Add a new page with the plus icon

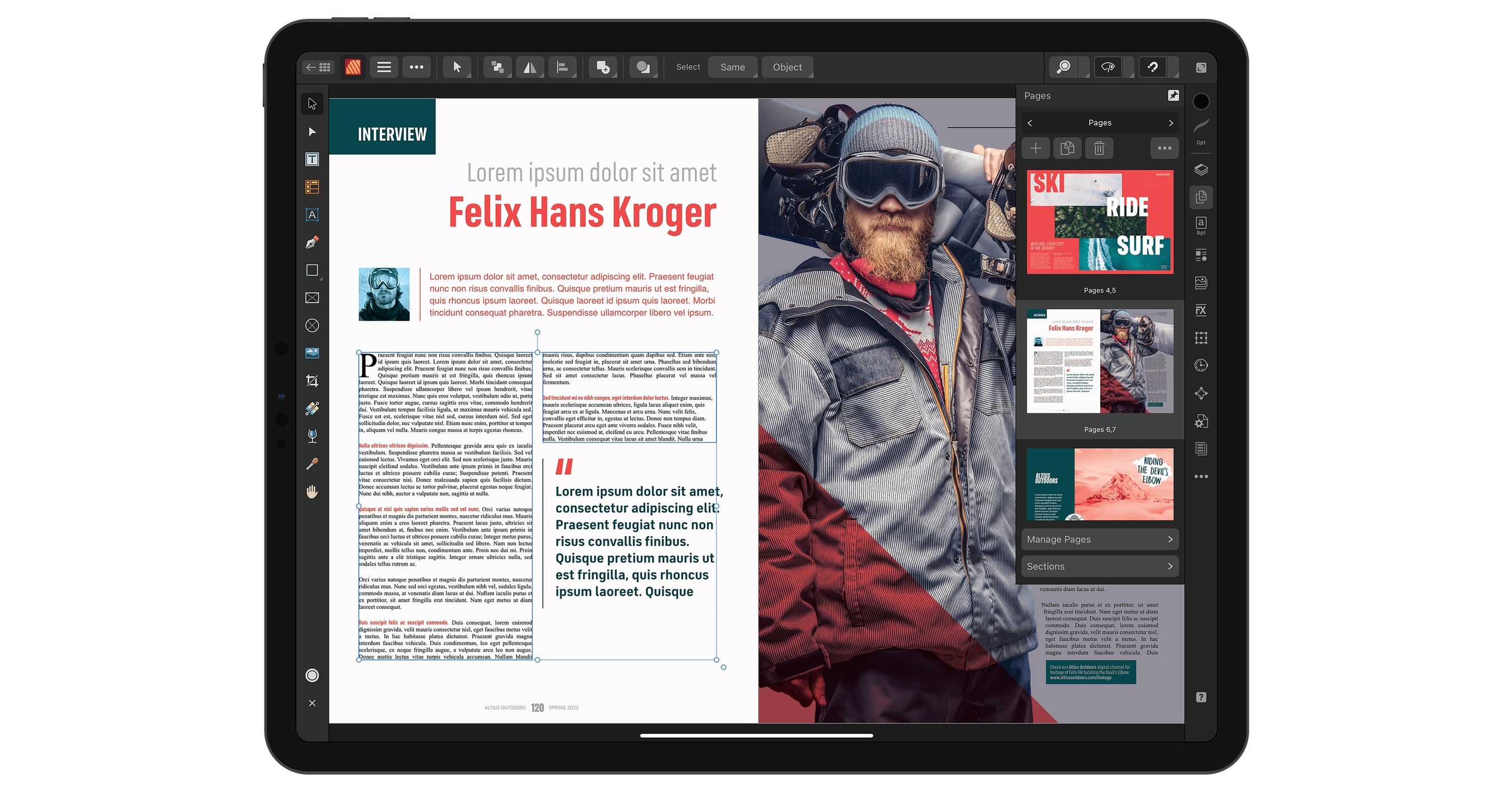[x=1036, y=148]
